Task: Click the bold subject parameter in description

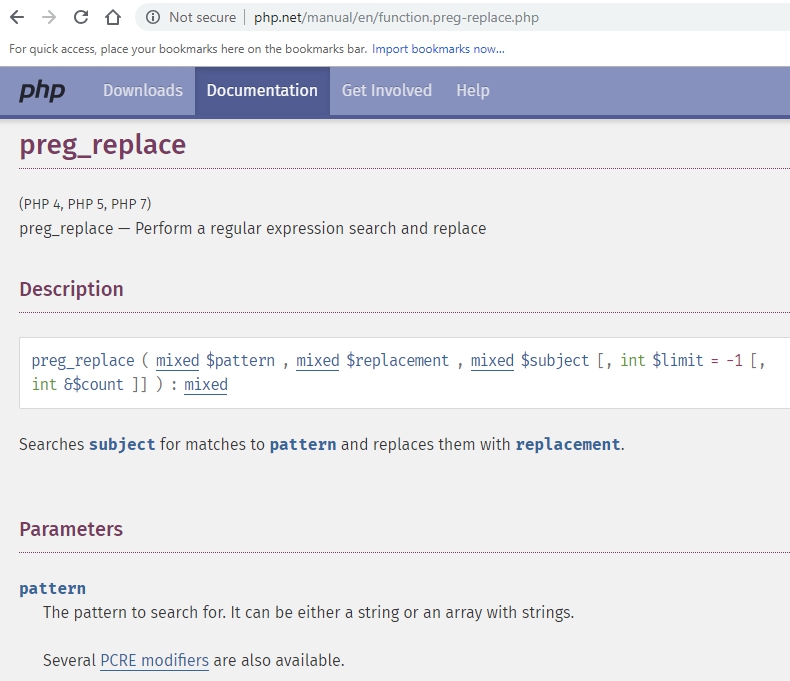Action: pos(122,445)
